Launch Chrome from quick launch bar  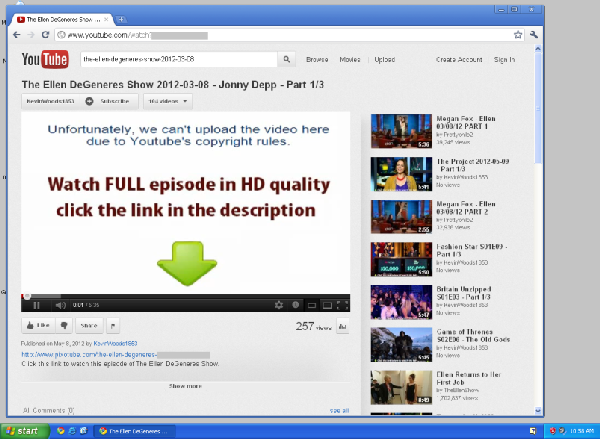click(x=60, y=431)
